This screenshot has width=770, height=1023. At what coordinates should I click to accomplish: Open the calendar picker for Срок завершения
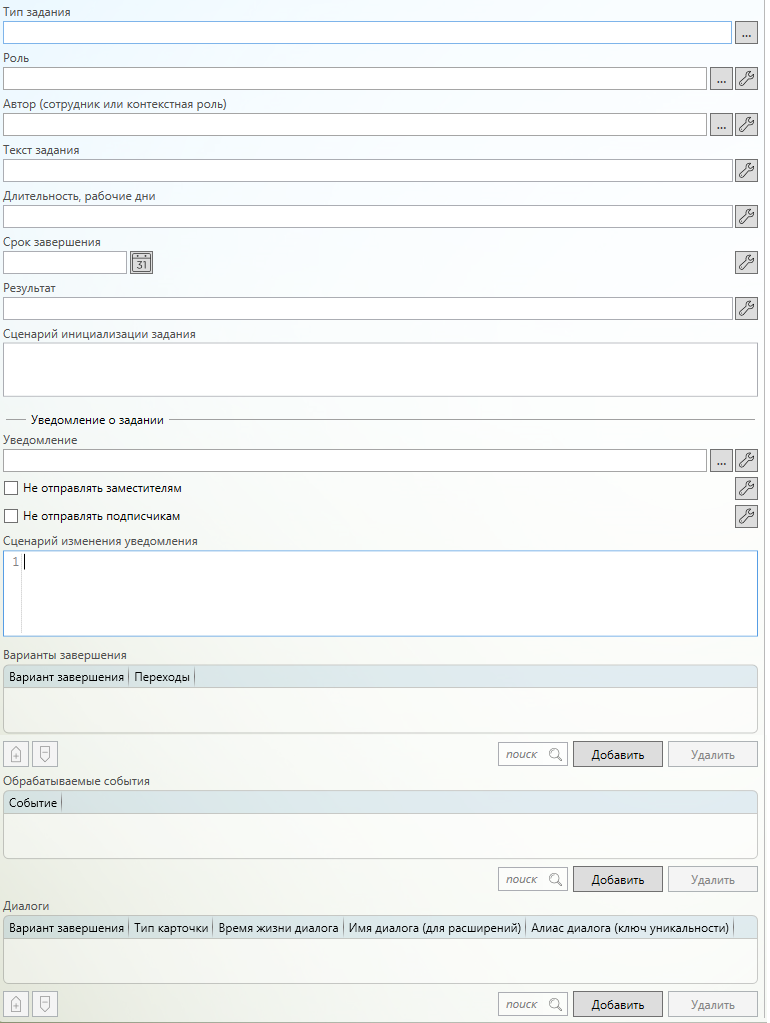point(141,262)
